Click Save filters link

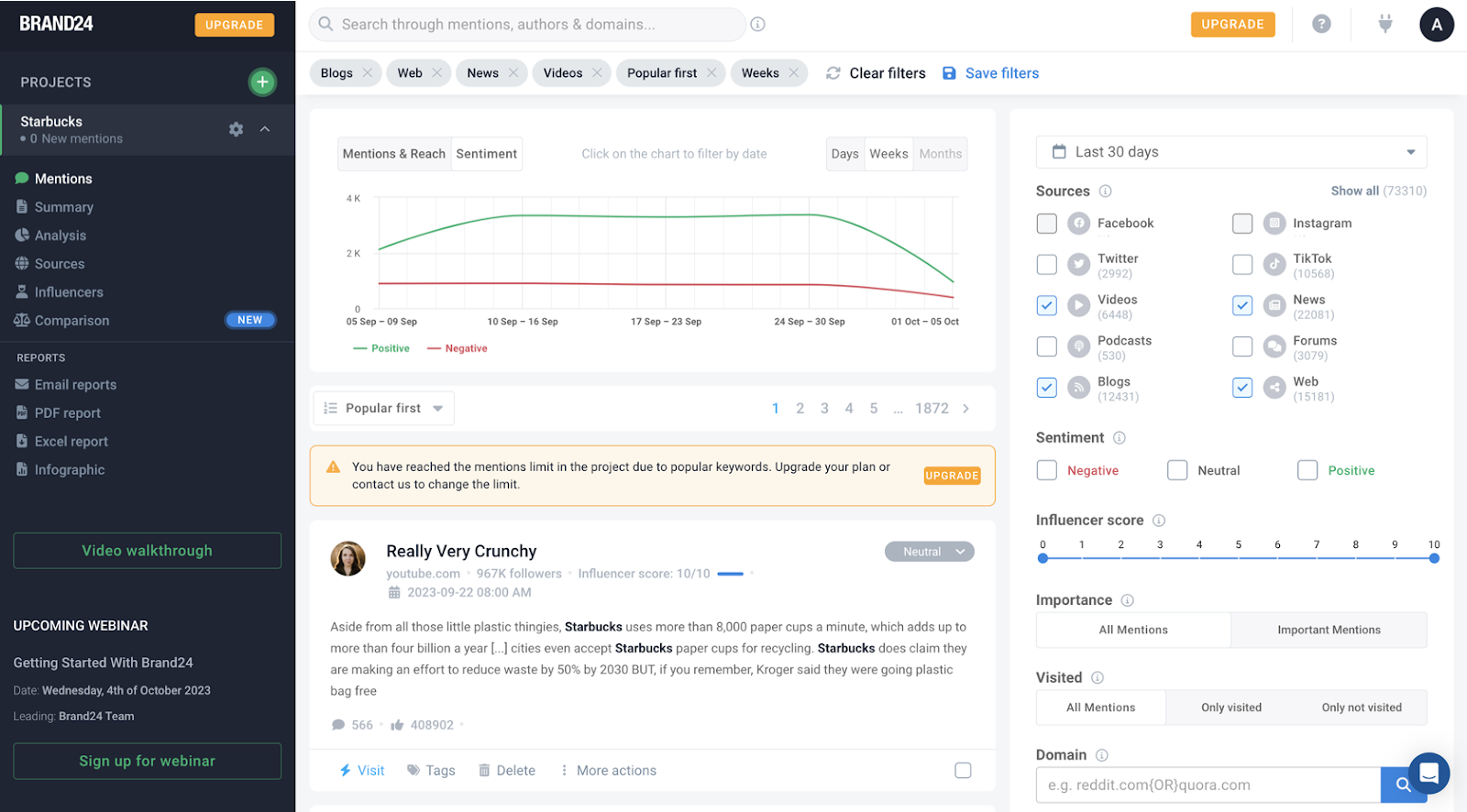click(991, 73)
